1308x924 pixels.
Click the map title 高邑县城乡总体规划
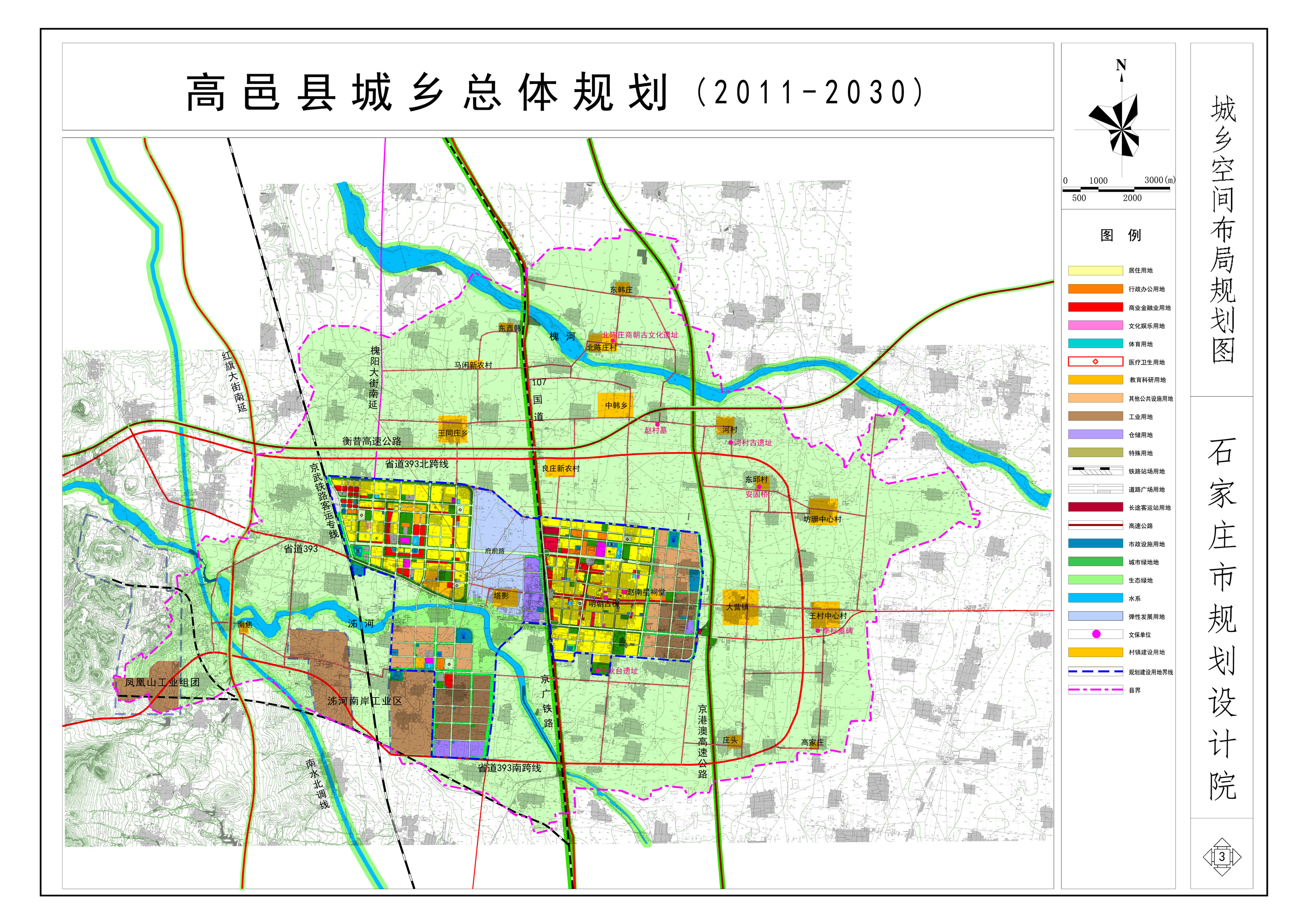[427, 92]
